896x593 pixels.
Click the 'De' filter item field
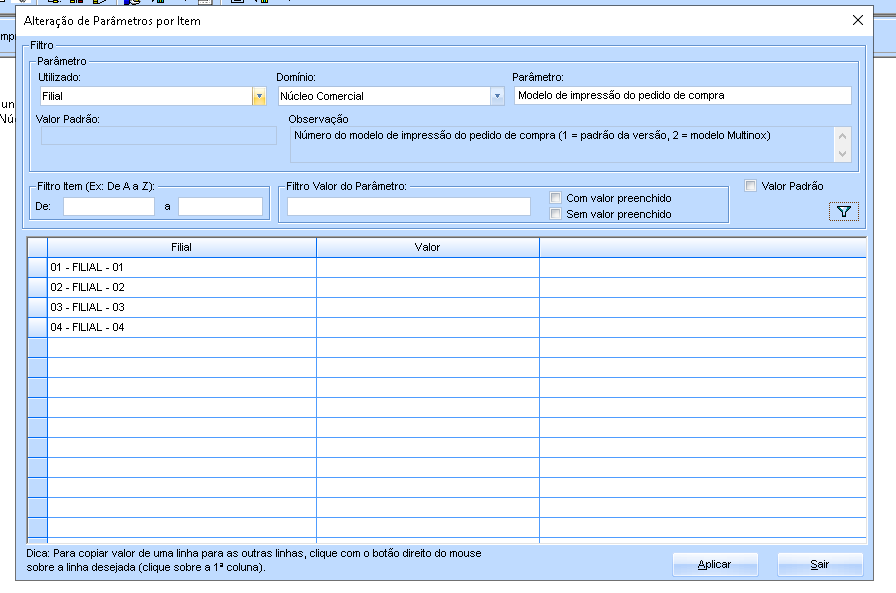click(109, 206)
